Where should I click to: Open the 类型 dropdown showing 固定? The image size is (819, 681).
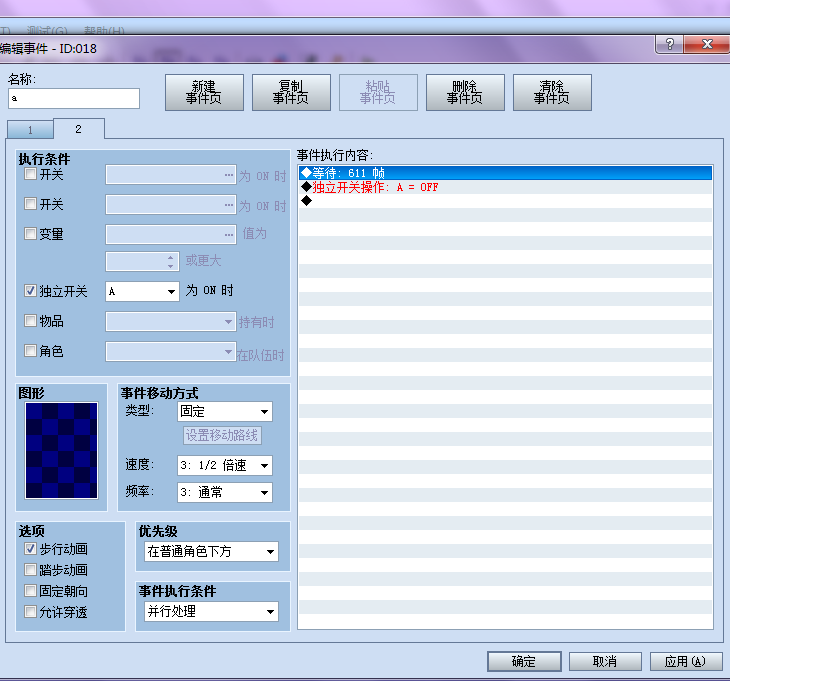click(x=225, y=412)
